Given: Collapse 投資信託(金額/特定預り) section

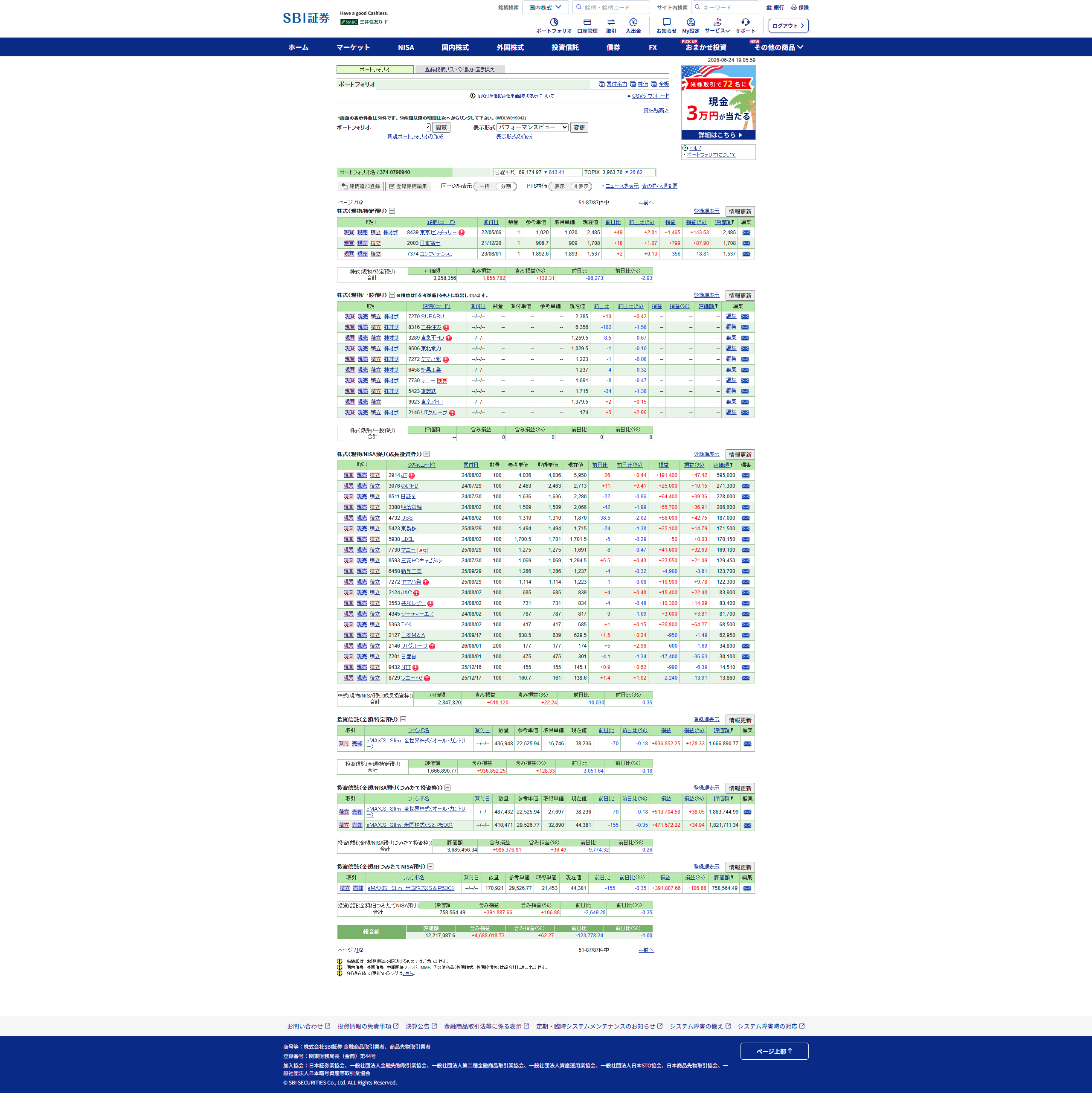Looking at the screenshot, I should tap(404, 720).
